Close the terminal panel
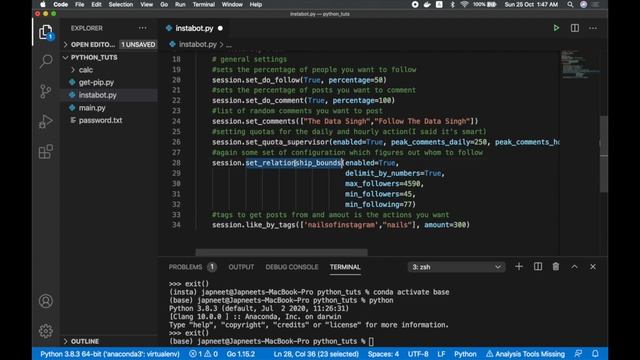 (x=593, y=267)
